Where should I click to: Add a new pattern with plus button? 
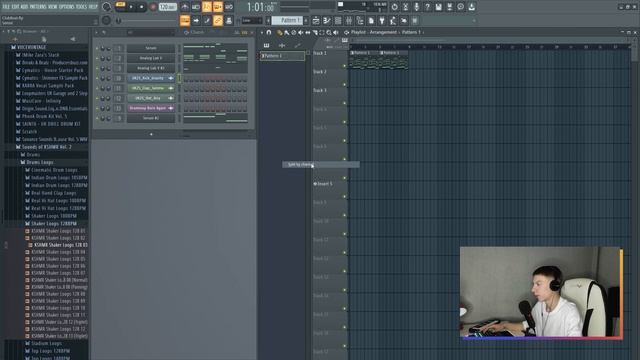coord(306,20)
